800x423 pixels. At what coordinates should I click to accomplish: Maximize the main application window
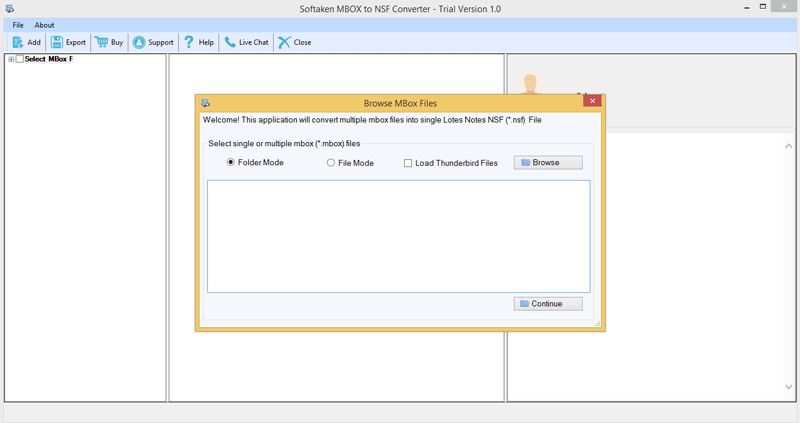[763, 7]
